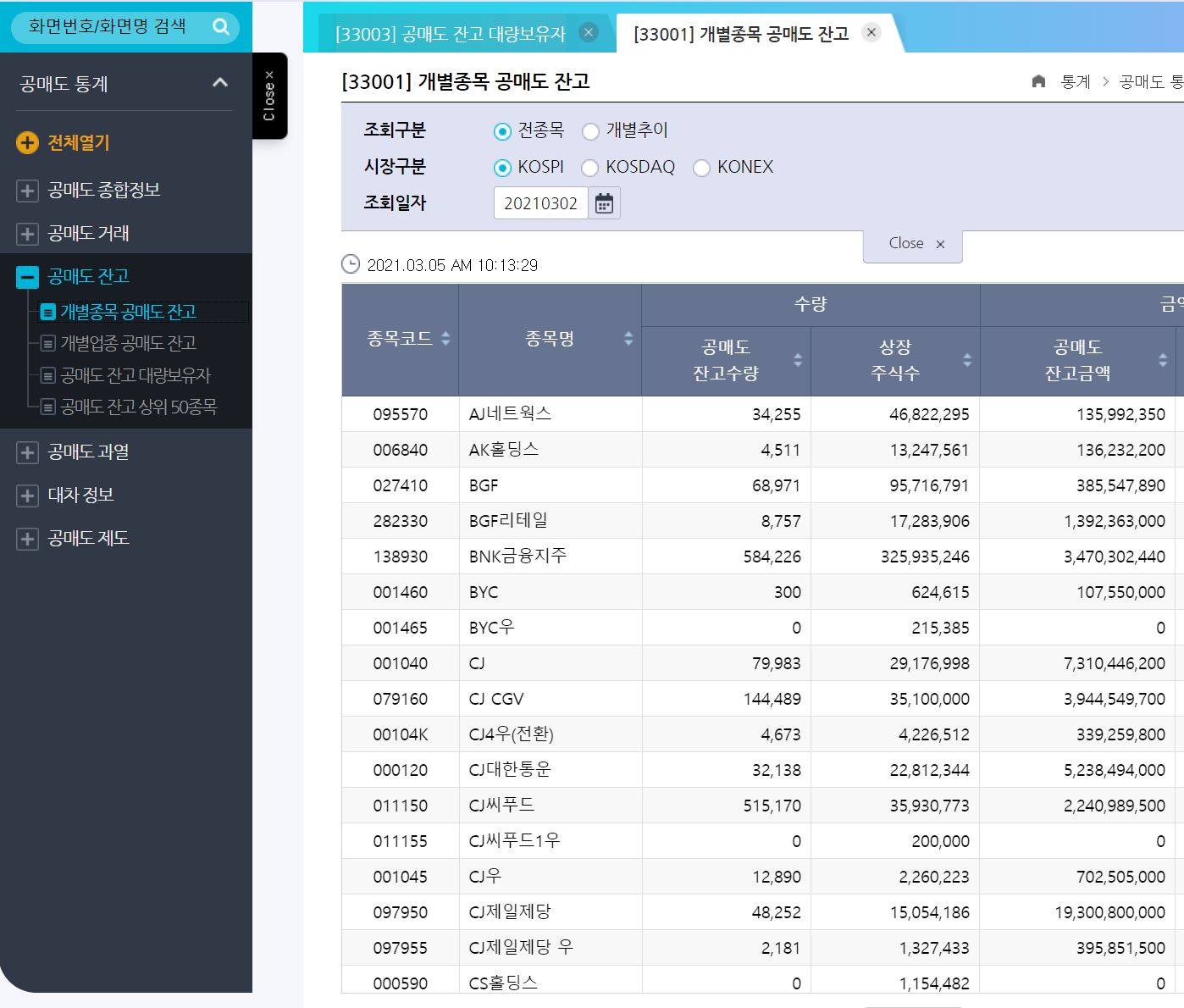Select the 개별추이 radio option

tap(591, 131)
